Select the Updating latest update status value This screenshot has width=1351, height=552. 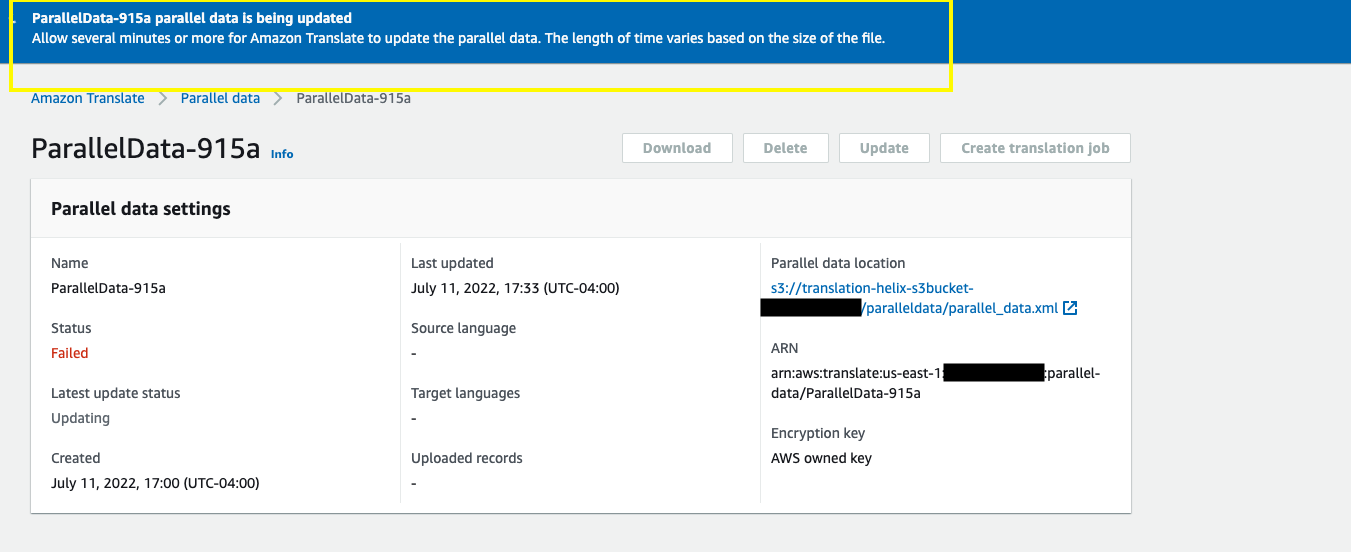(x=80, y=418)
